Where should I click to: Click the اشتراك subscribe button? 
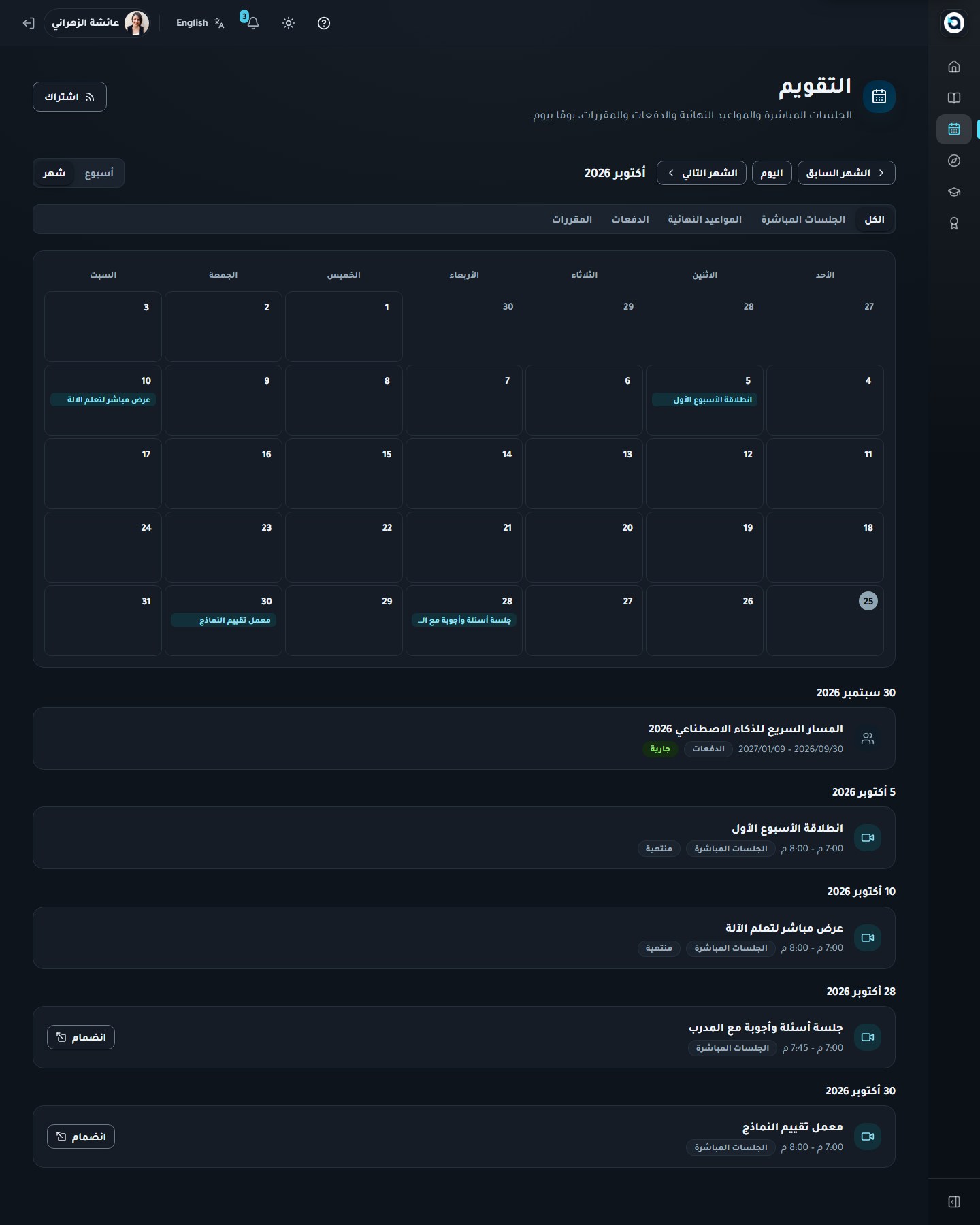click(69, 97)
